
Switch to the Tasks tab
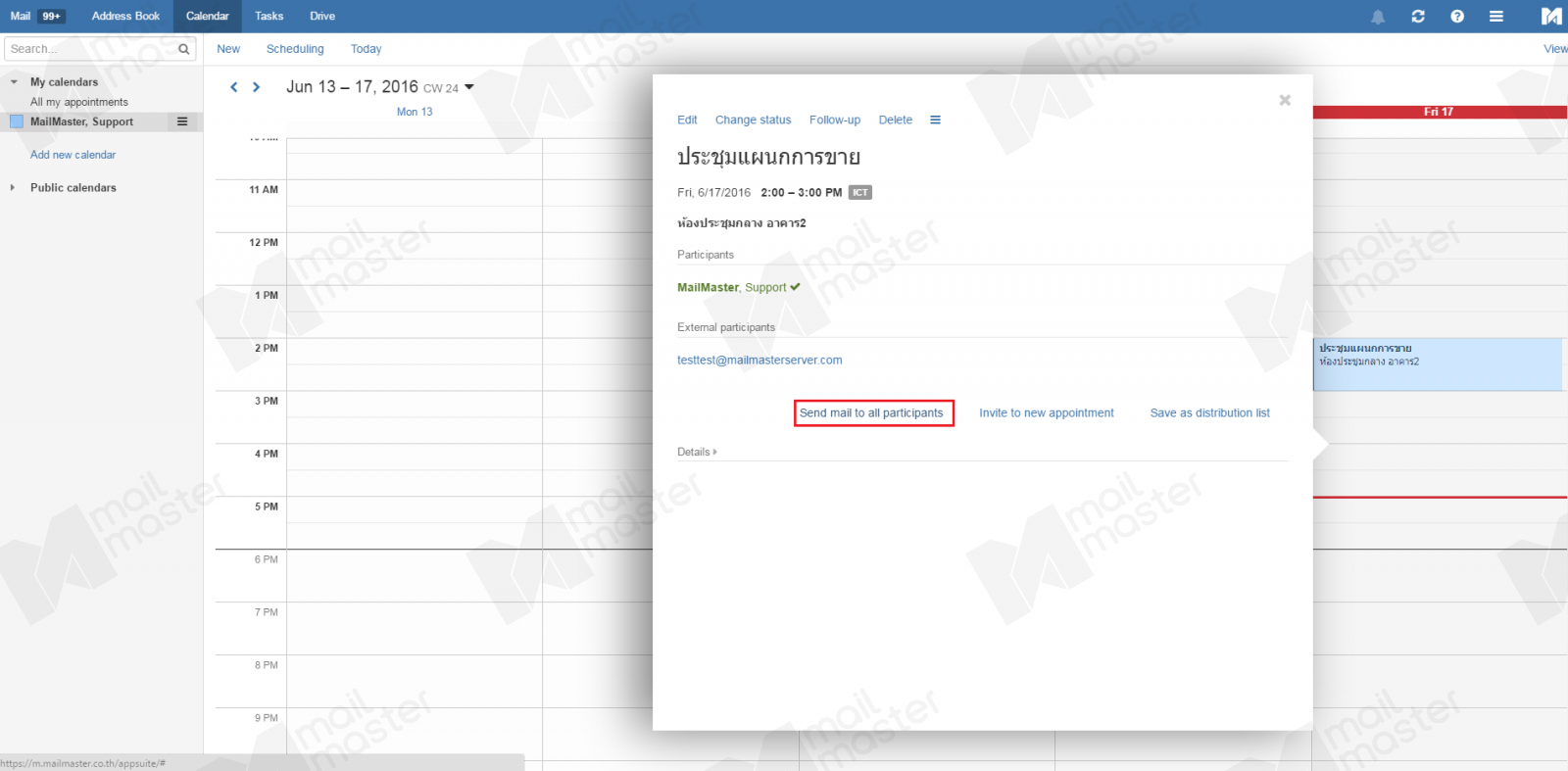pyautogui.click(x=269, y=17)
